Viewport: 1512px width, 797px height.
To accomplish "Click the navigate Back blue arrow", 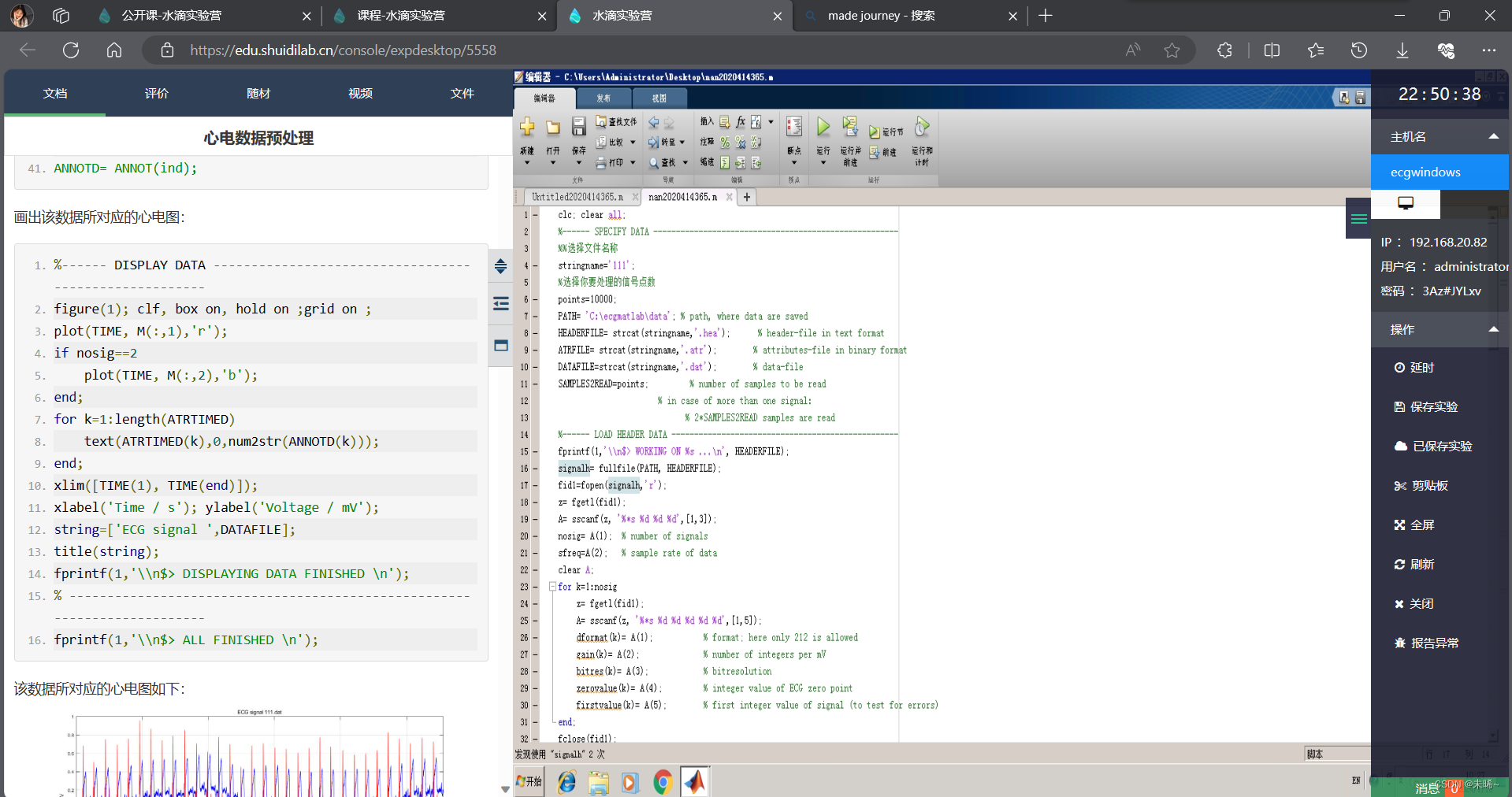I will [x=653, y=122].
